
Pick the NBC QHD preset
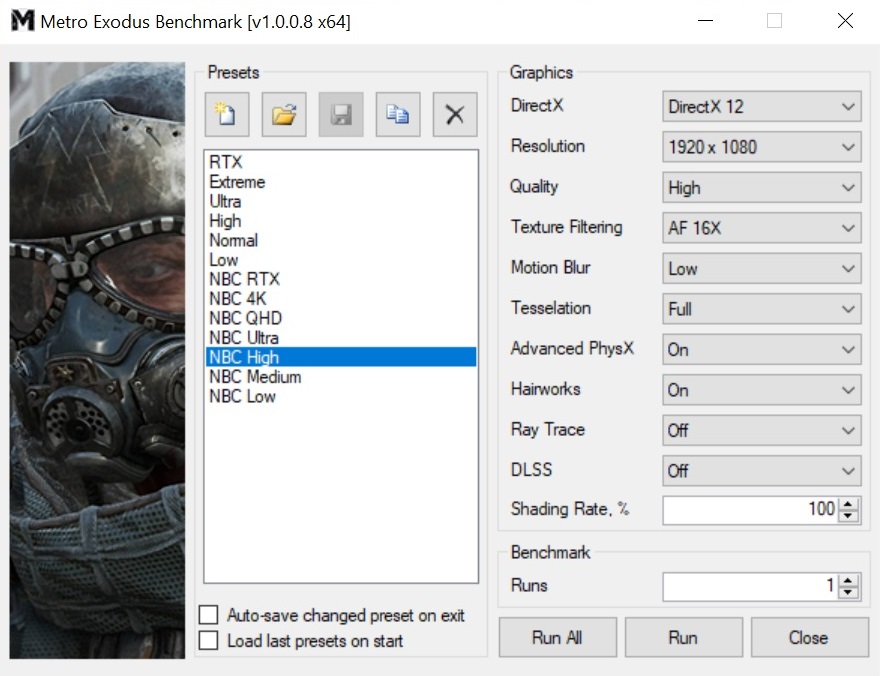click(341, 318)
